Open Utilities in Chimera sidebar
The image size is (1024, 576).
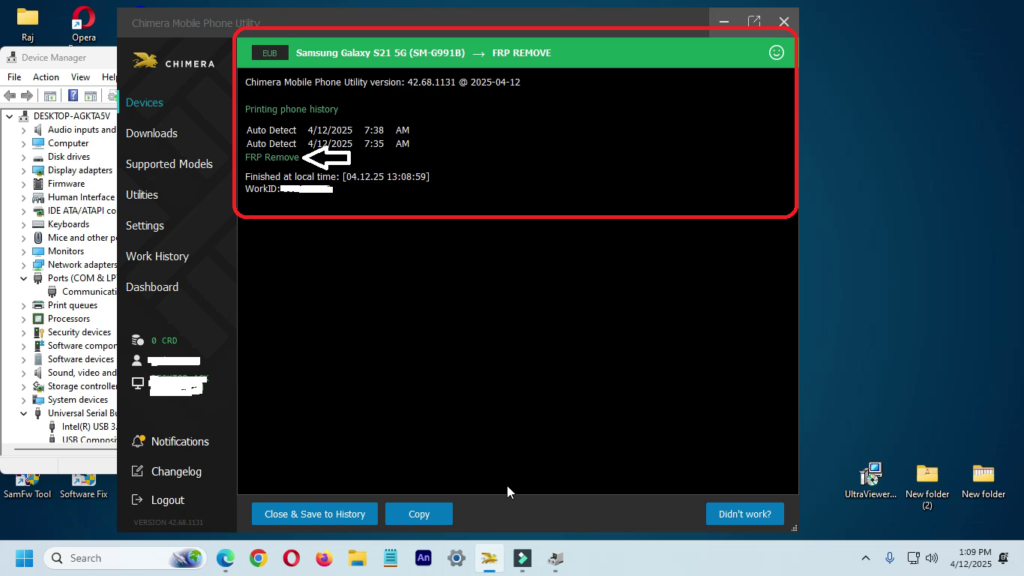(142, 195)
